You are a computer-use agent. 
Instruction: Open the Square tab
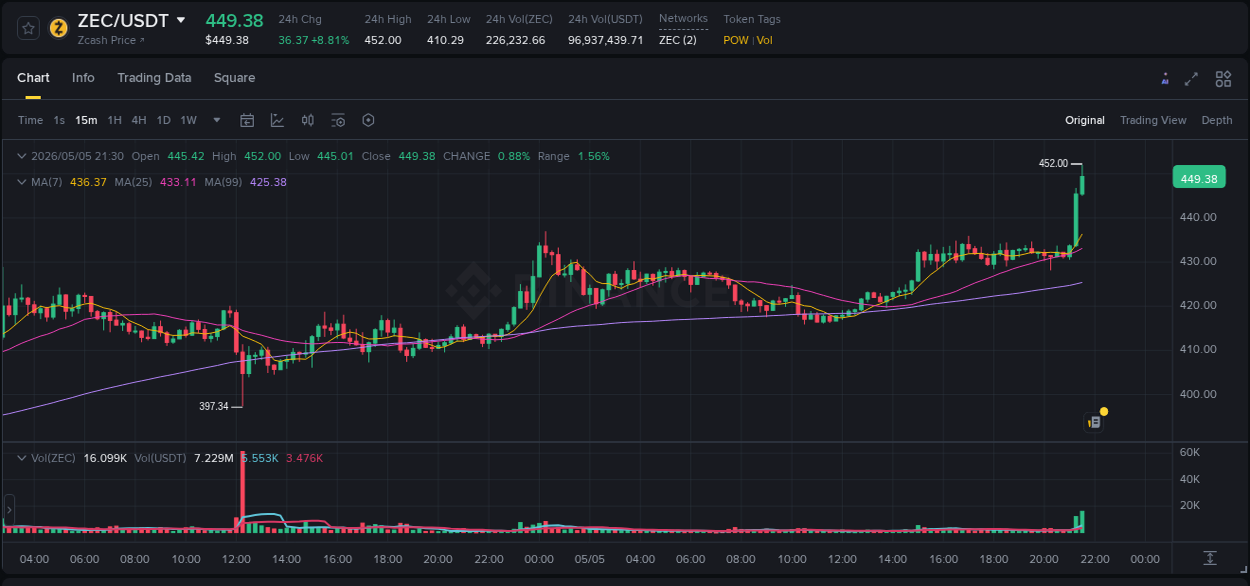coord(234,78)
